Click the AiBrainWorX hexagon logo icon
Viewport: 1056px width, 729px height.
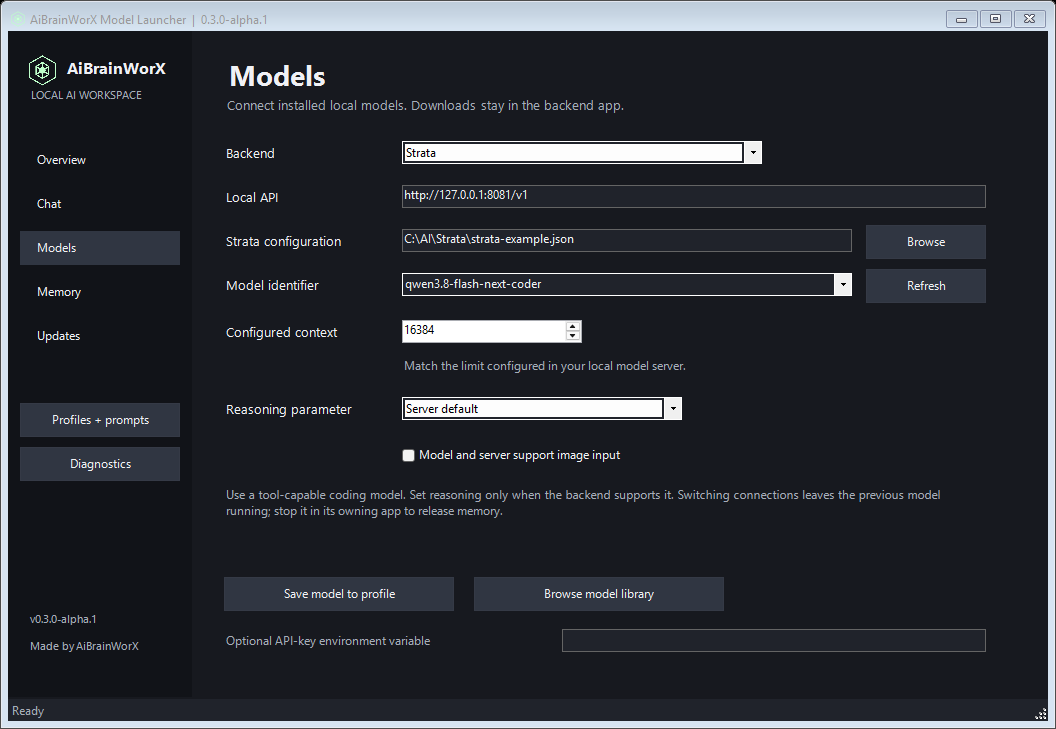[42, 70]
